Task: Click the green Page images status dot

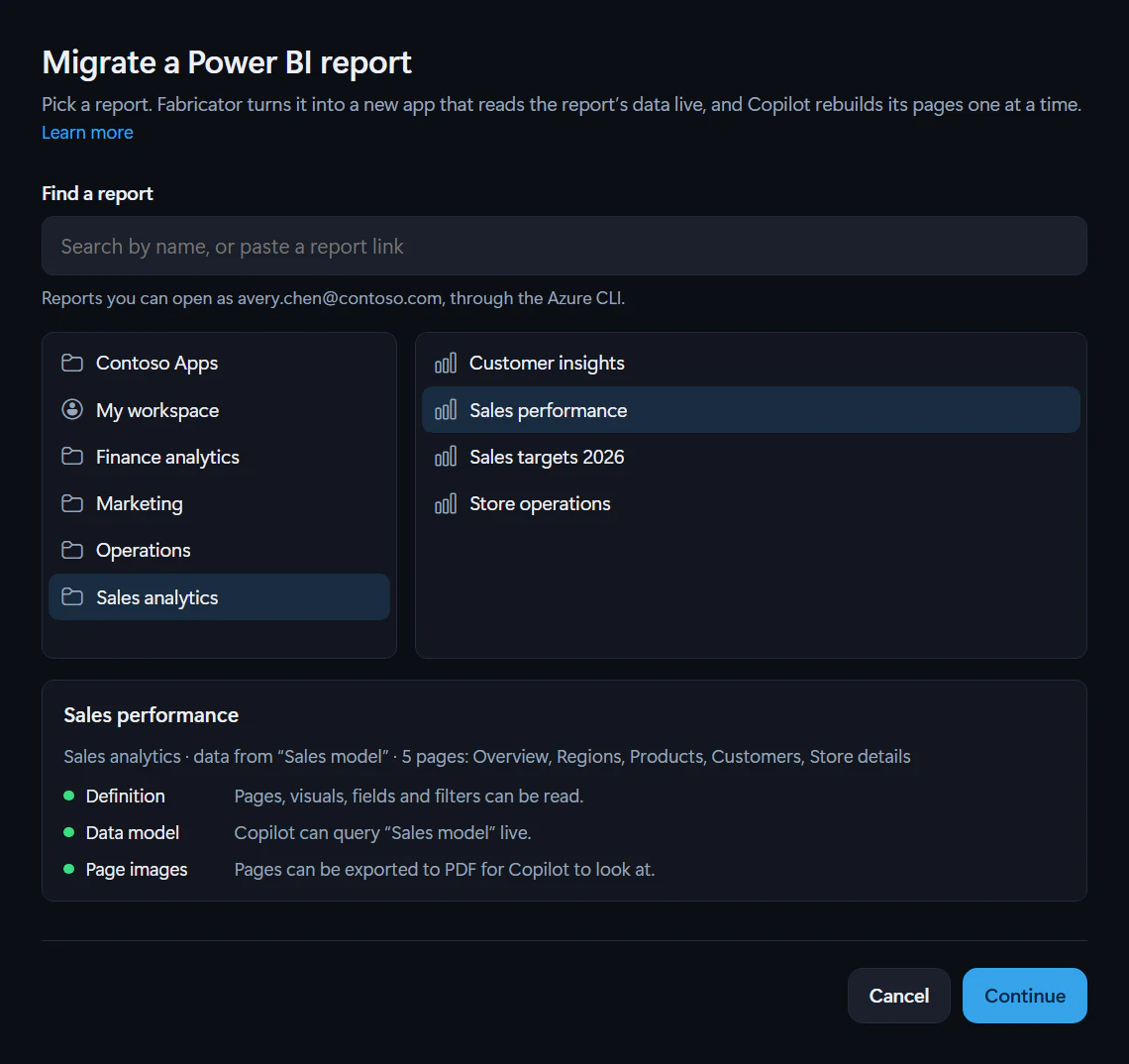Action: (69, 870)
